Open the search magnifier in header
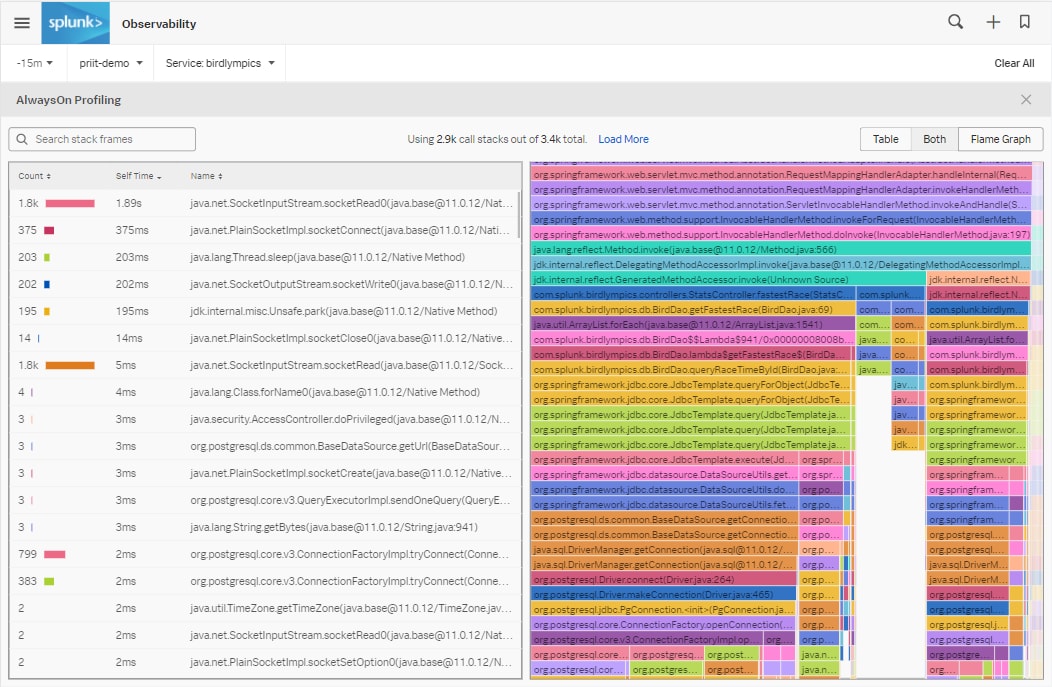This screenshot has height=687, width=1052. 955,22
